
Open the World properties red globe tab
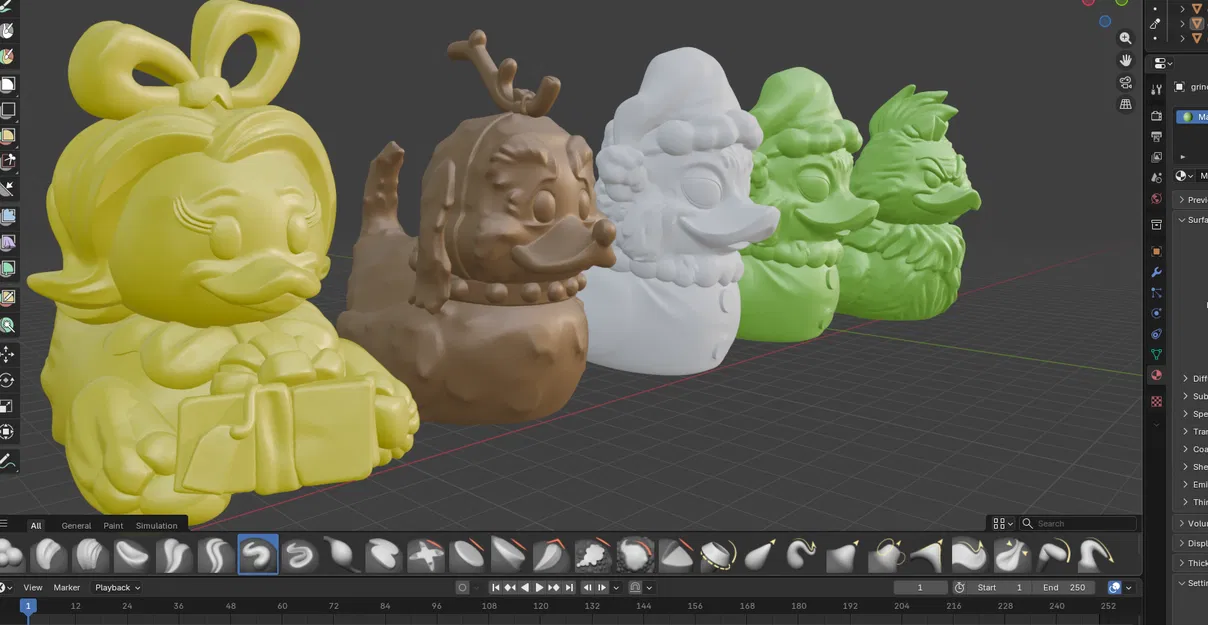(x=1157, y=198)
